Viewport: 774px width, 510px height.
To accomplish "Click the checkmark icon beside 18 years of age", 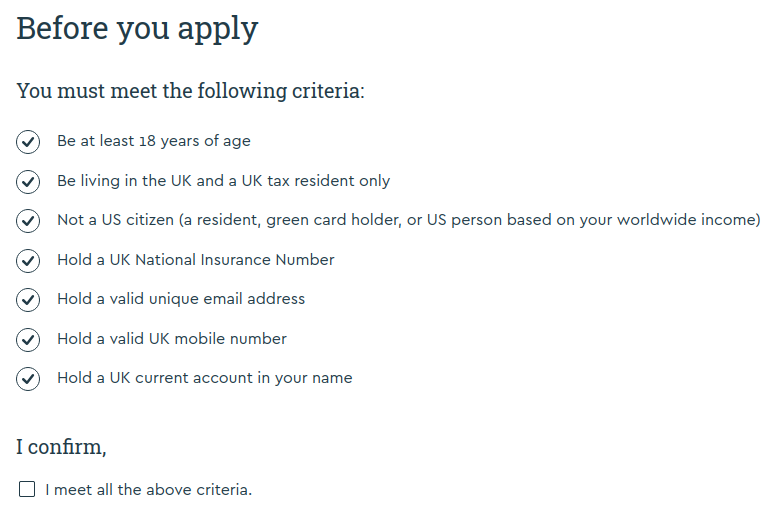I will pyautogui.click(x=28, y=142).
